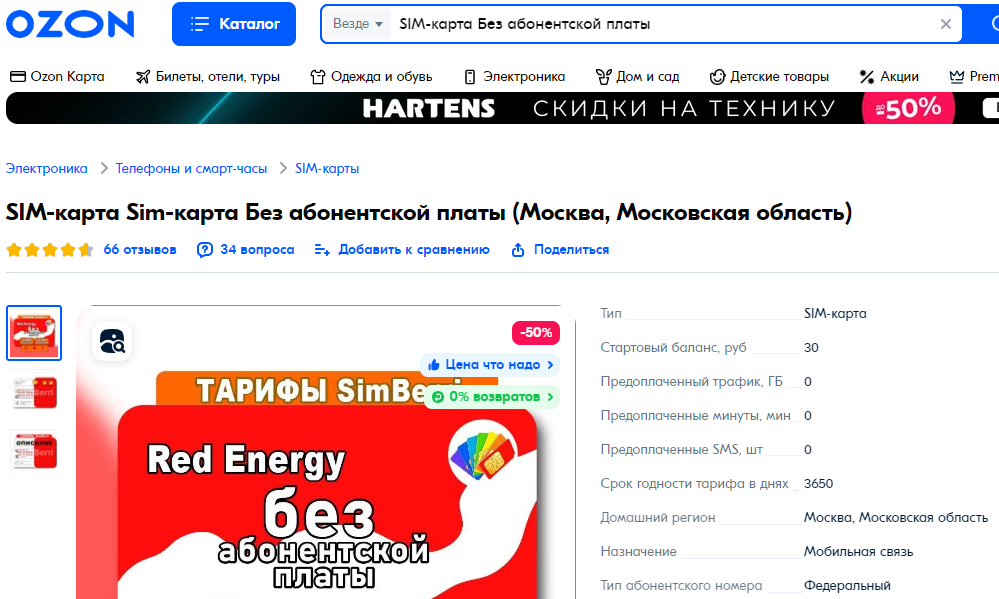The image size is (999, 599).
Task: Go to SIM-карты breadcrumb
Action: pyautogui.click(x=327, y=168)
